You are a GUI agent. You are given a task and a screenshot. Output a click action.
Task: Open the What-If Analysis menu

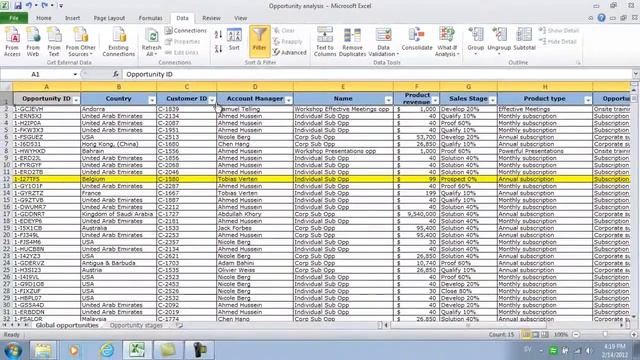point(447,41)
